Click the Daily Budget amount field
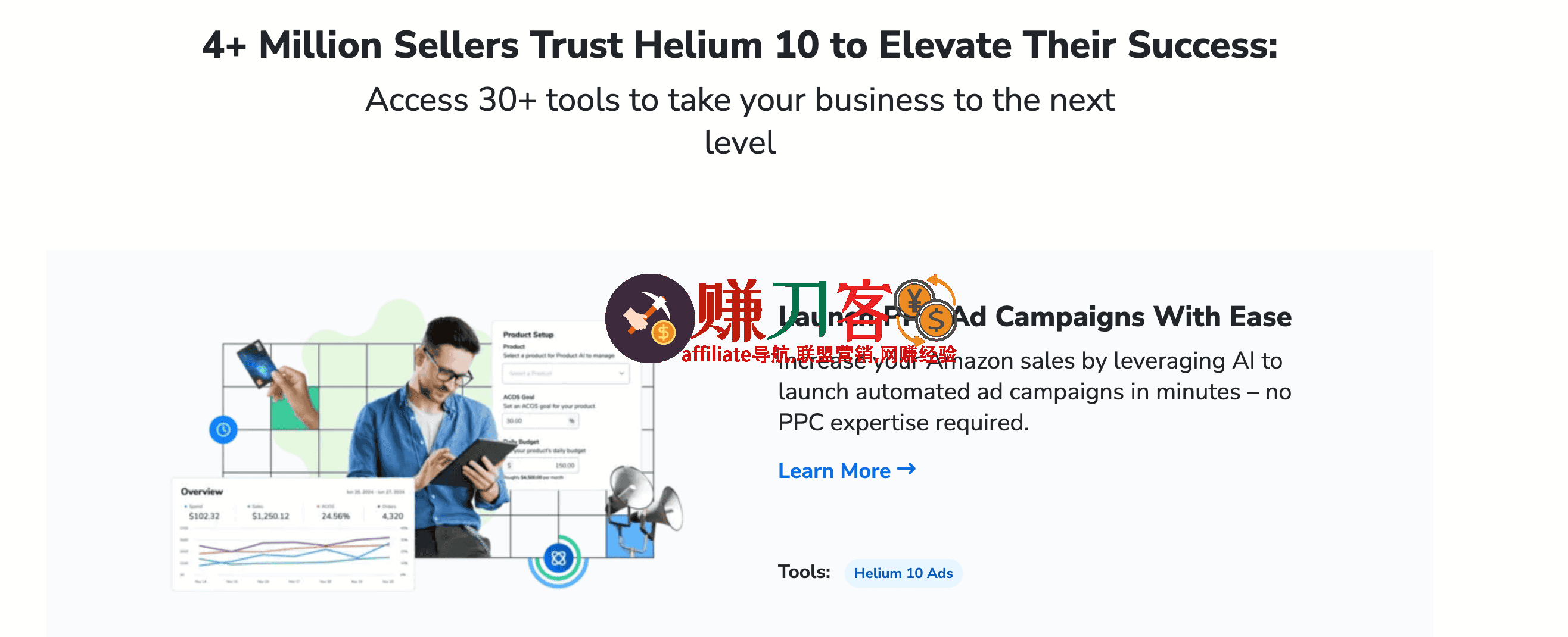The width and height of the screenshot is (1568, 637). click(541, 466)
